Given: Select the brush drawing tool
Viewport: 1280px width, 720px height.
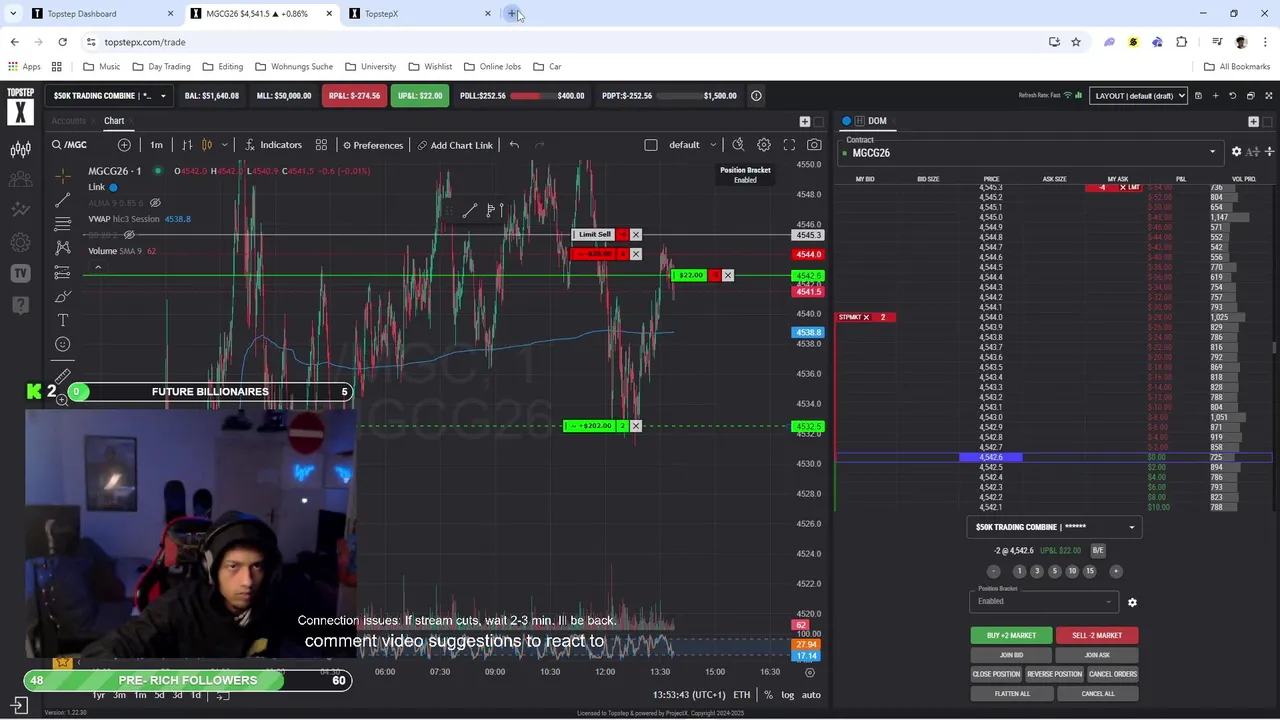Looking at the screenshot, I should (x=63, y=296).
